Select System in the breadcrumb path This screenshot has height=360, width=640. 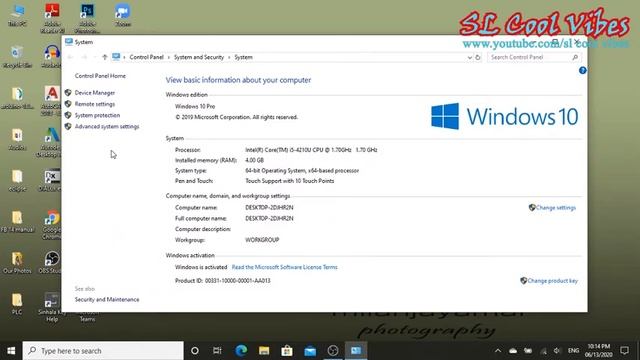243,57
